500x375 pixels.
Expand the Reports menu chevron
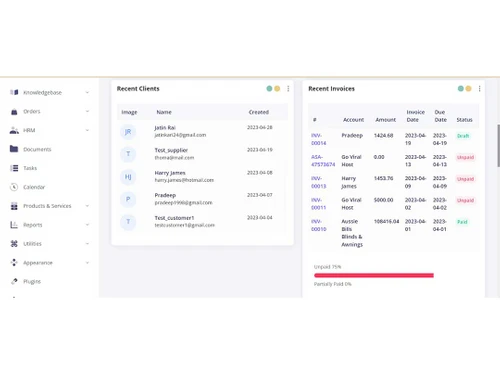click(87, 225)
